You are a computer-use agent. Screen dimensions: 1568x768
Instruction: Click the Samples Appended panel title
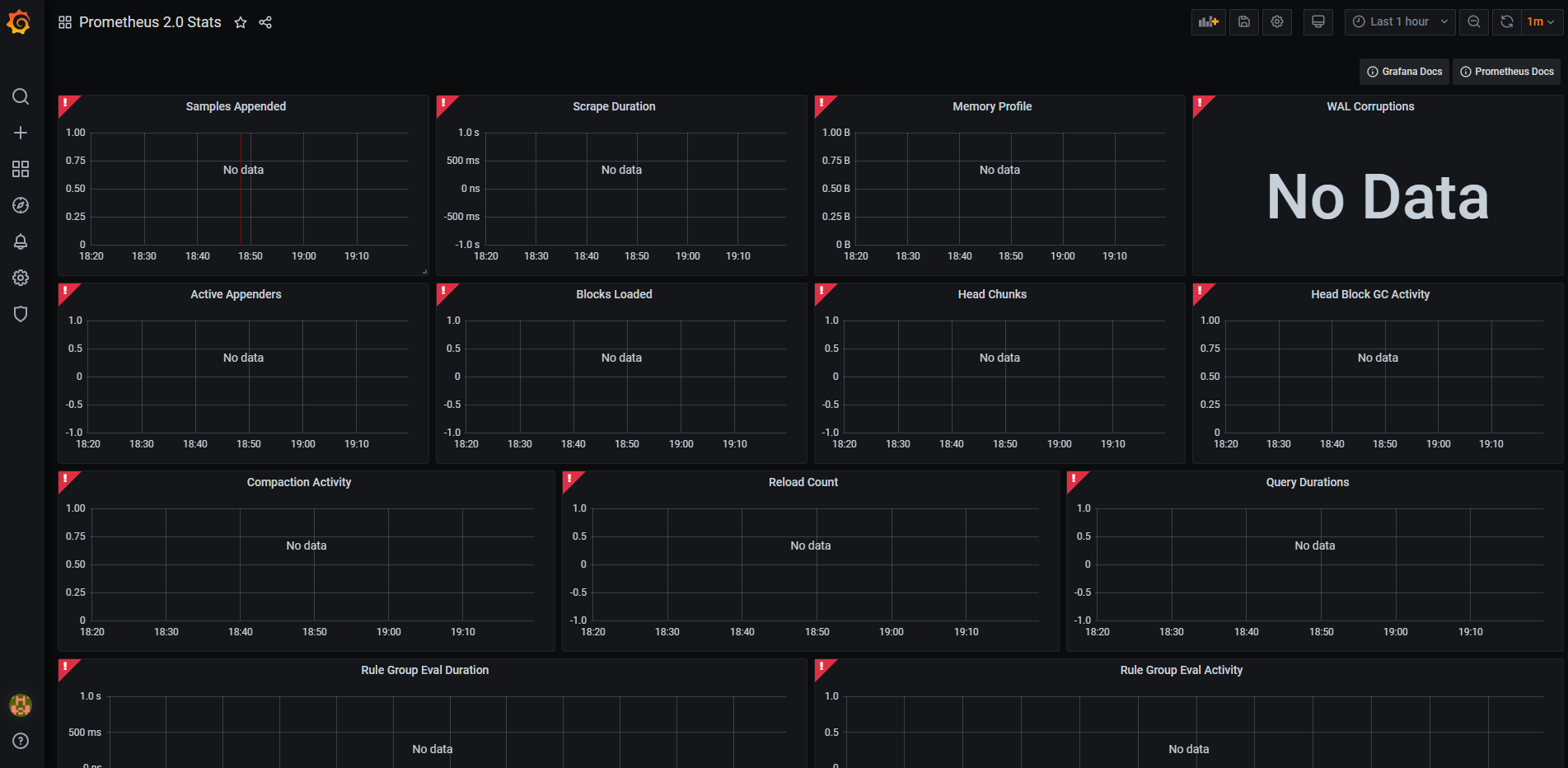point(236,106)
